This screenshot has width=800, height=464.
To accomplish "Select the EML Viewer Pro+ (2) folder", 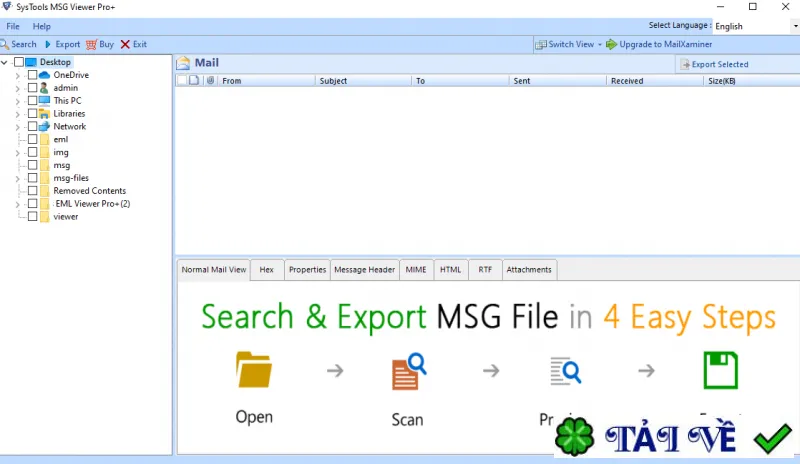I will [x=92, y=204].
